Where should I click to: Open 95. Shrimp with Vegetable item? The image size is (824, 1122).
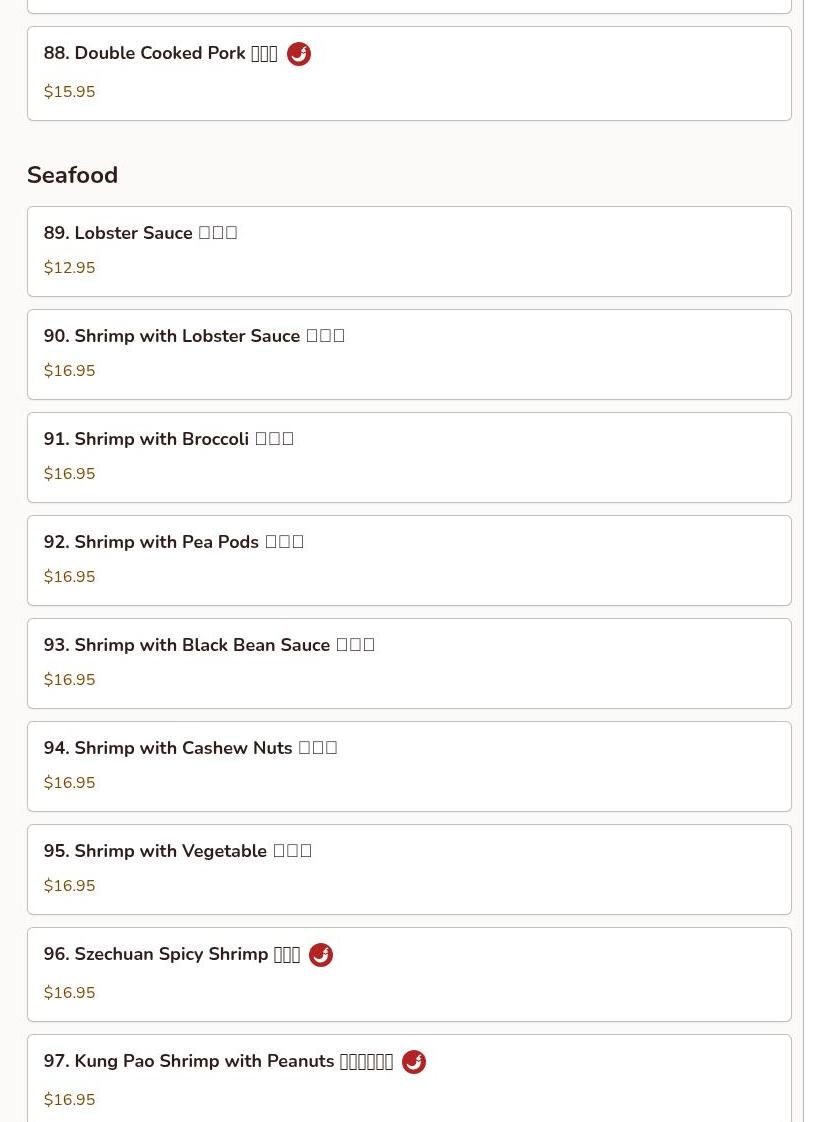pyautogui.click(x=409, y=869)
